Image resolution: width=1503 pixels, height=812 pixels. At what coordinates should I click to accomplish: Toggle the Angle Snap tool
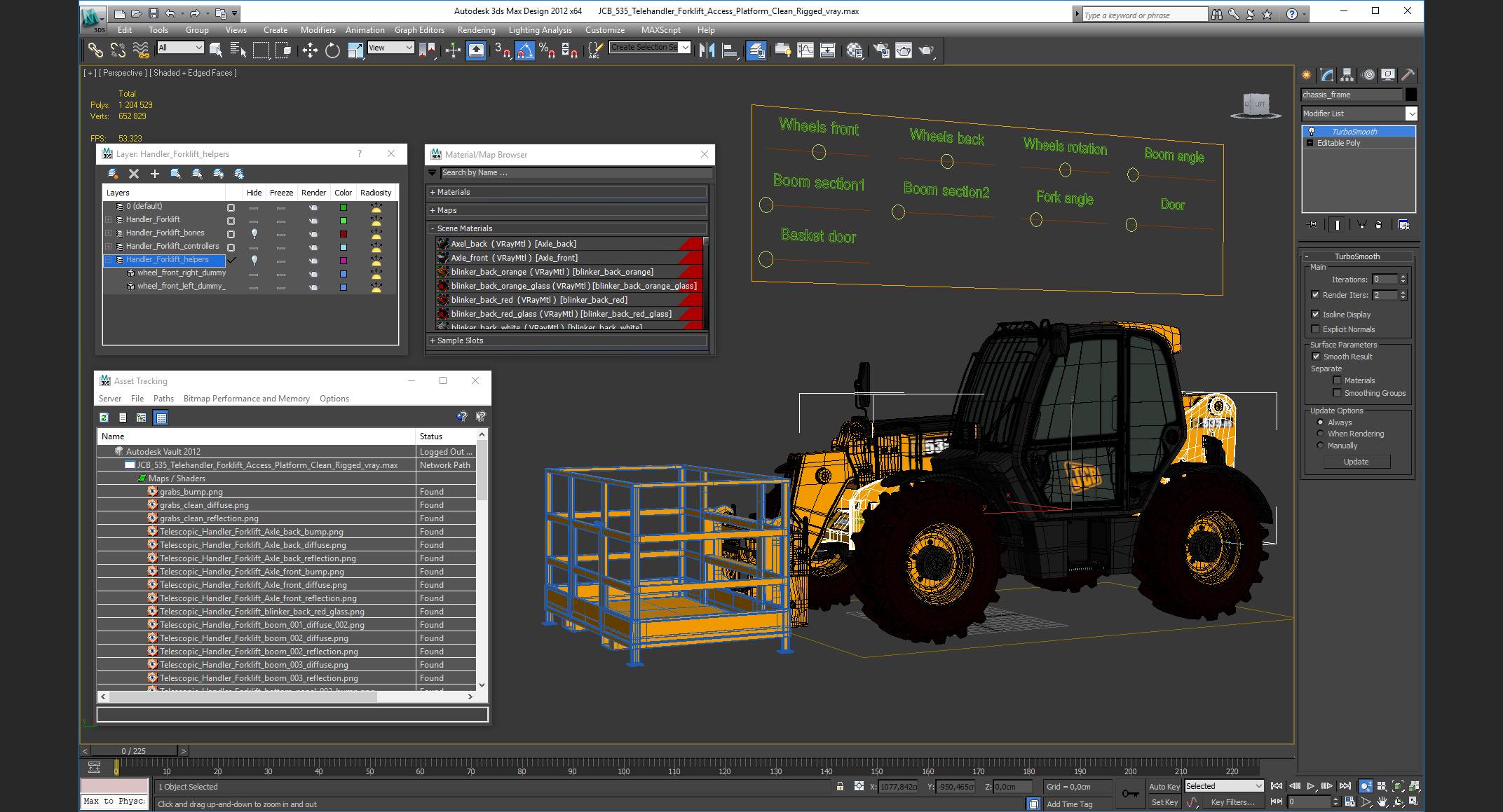click(525, 50)
